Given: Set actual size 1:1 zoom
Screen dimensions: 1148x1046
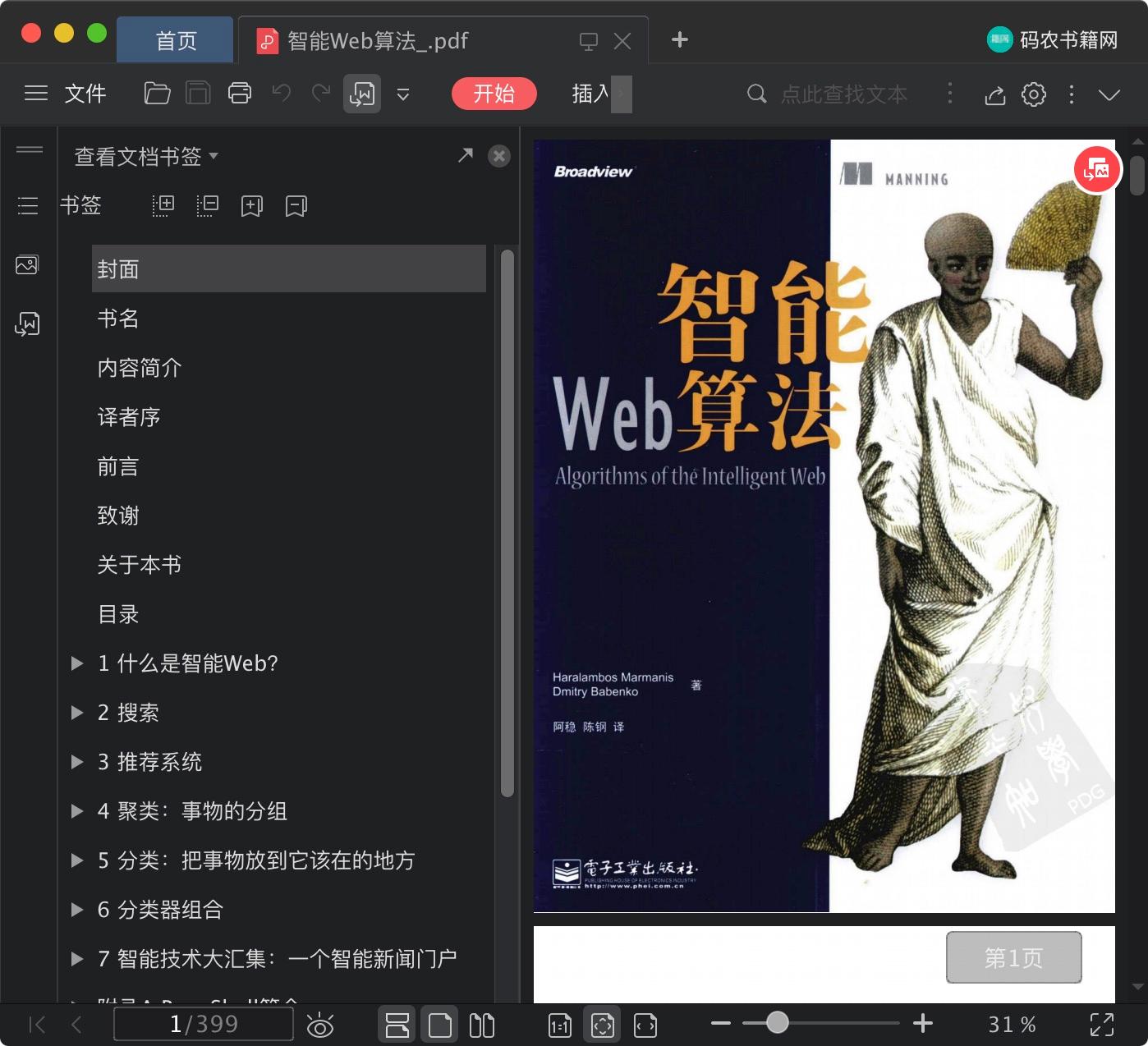Looking at the screenshot, I should click(560, 1025).
